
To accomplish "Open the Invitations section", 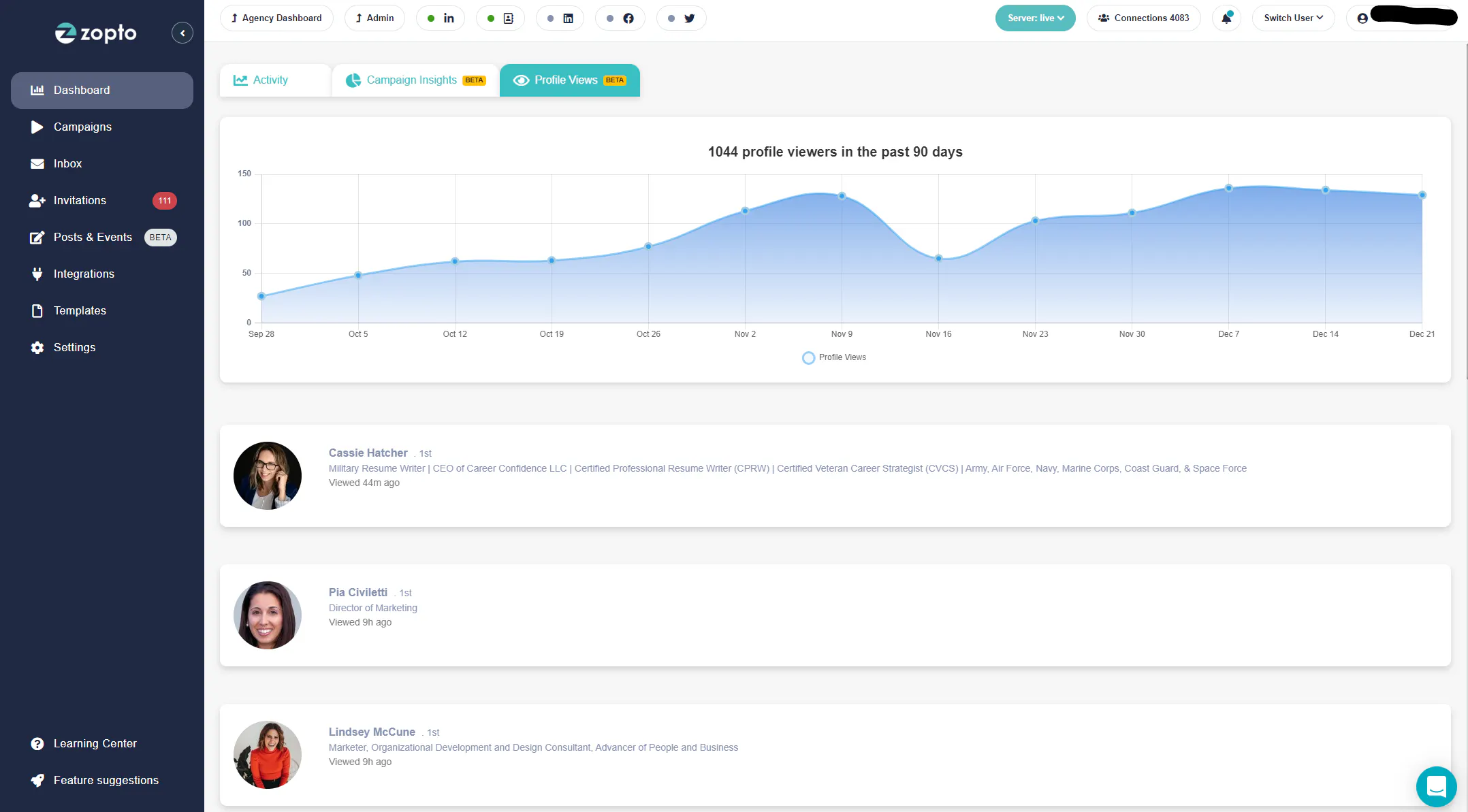I will tap(102, 200).
